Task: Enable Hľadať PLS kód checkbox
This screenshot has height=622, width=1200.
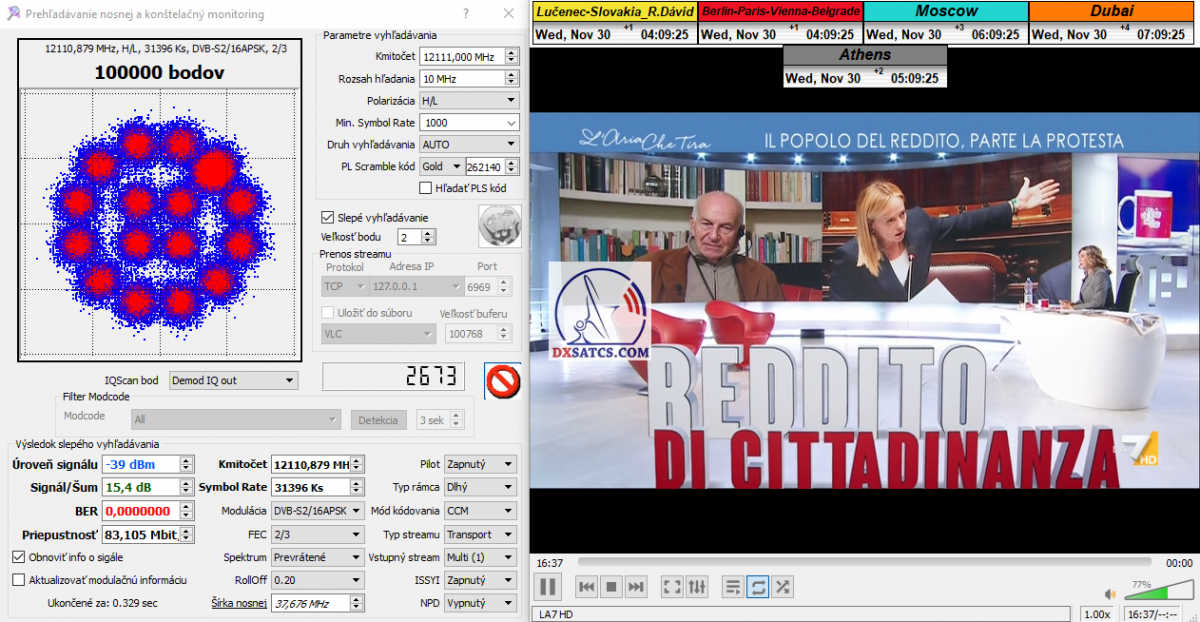Action: coord(426,187)
